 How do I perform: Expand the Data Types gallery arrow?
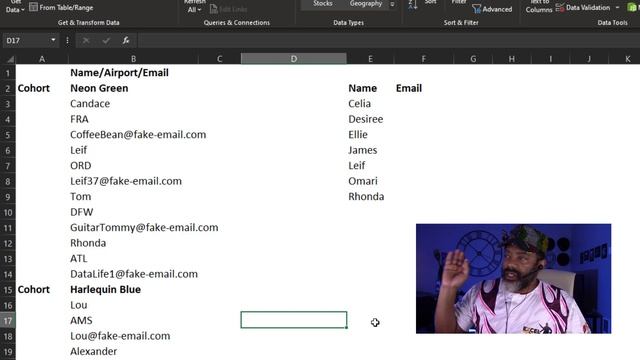click(x=392, y=4)
